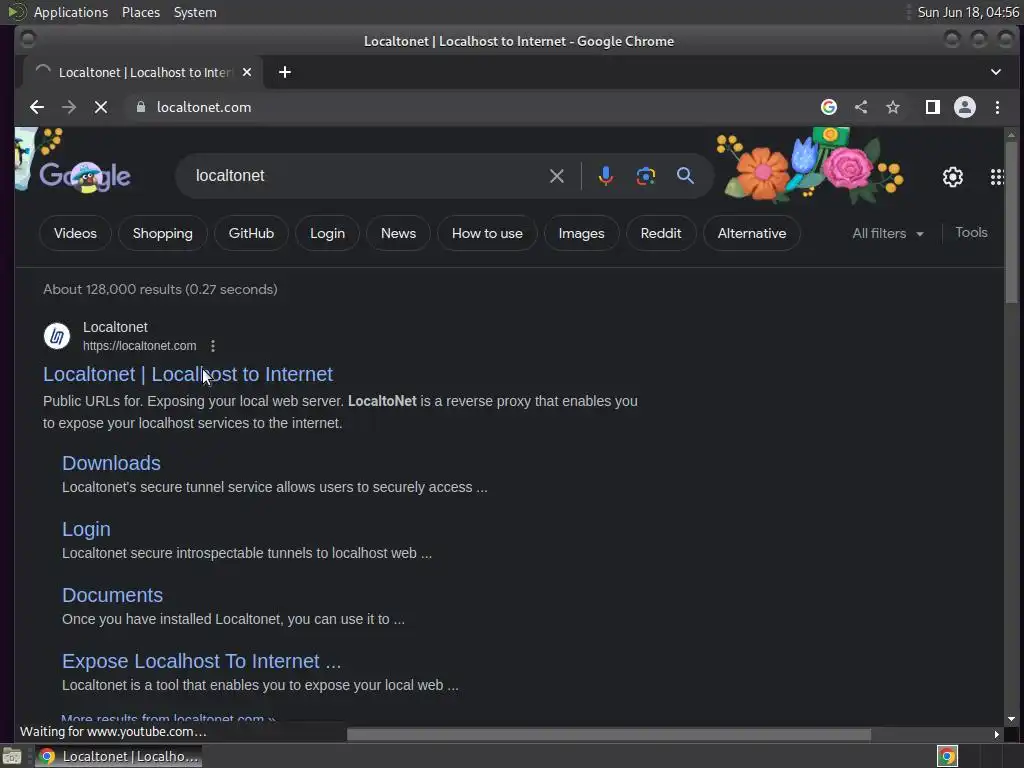The image size is (1024, 768).
Task: Open the Places menu
Action: pos(141,12)
